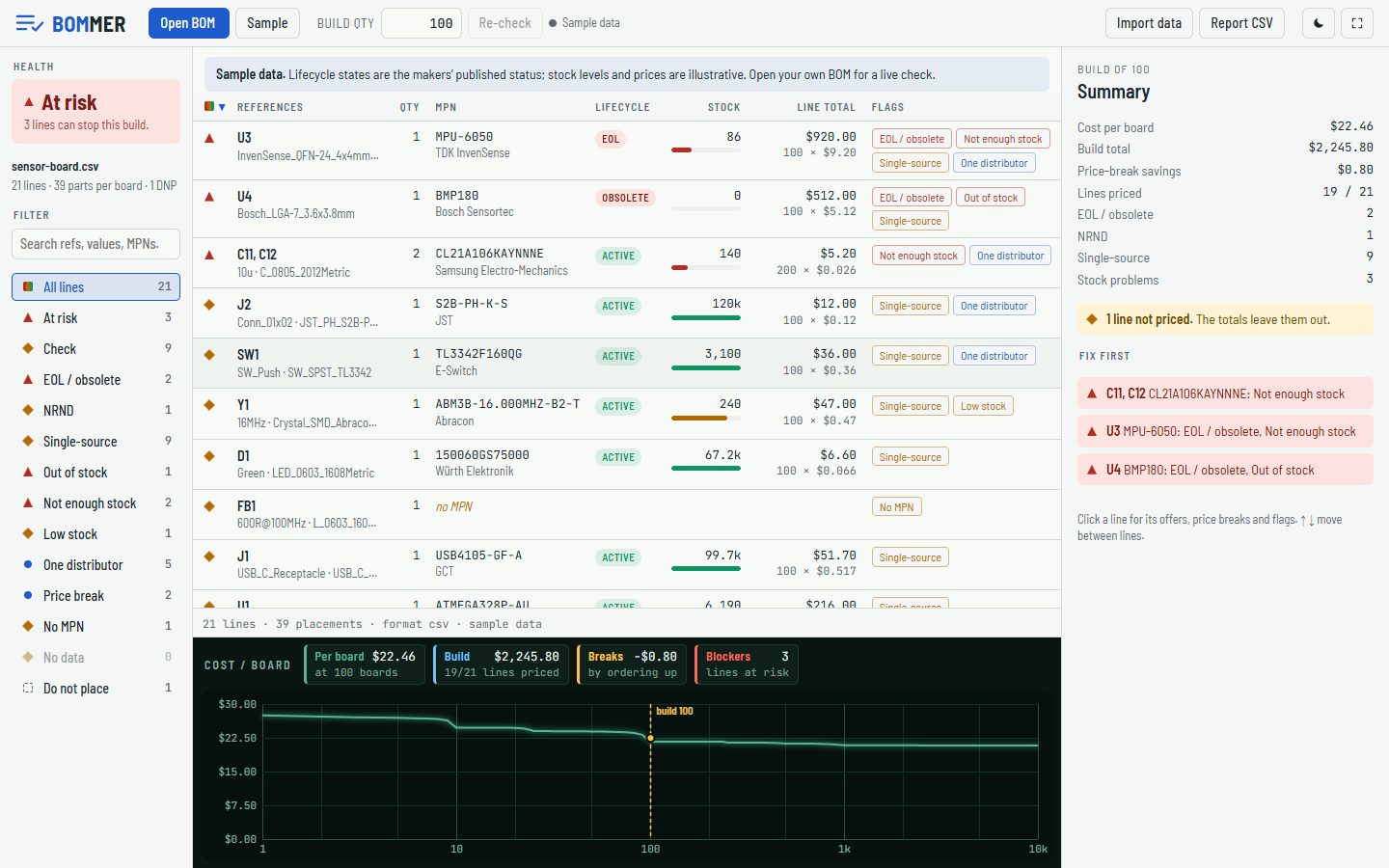Filter by No MPN
This screenshot has width=1389, height=868.
point(95,626)
